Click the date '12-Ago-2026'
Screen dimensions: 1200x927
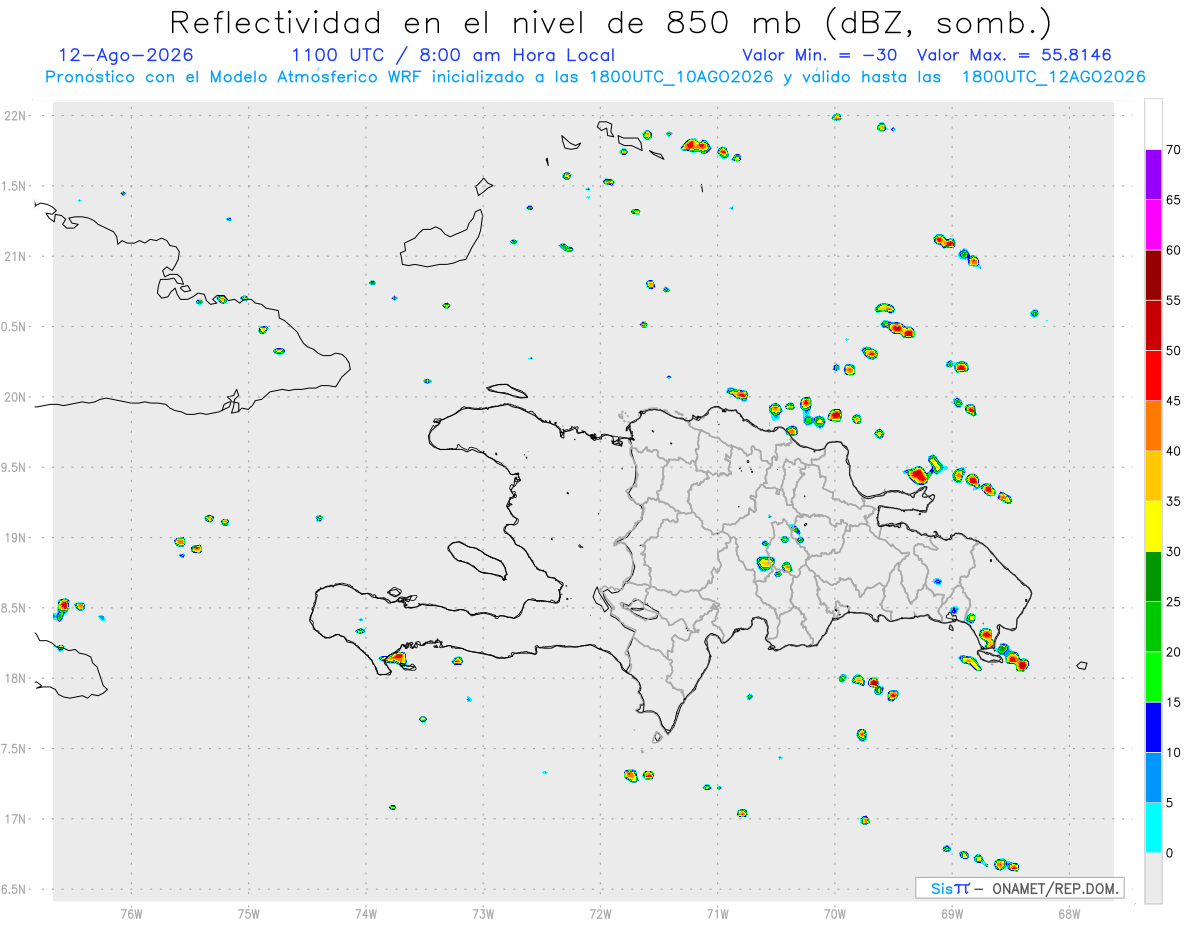click(126, 55)
